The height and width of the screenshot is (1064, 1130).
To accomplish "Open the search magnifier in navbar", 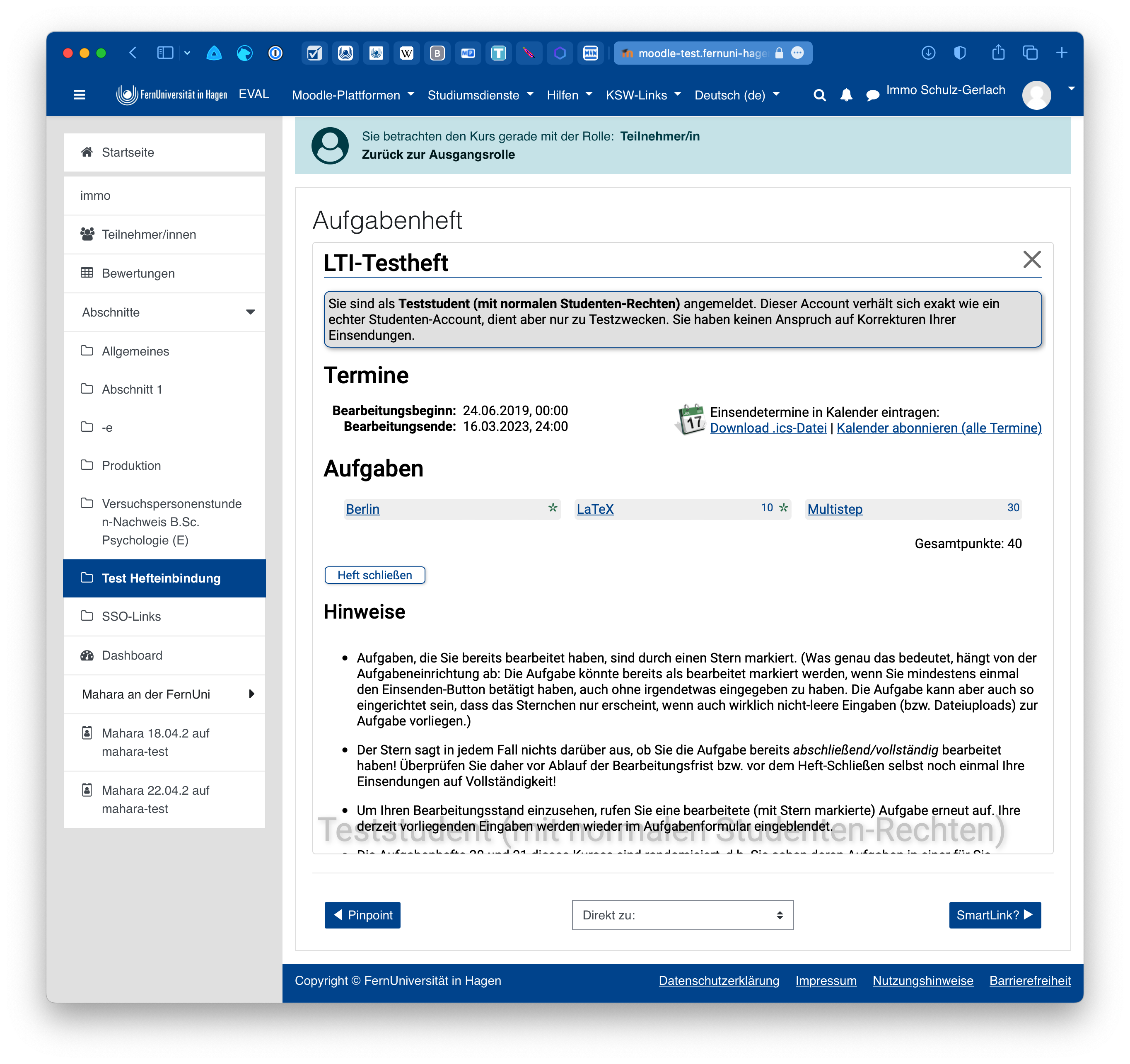I will [x=819, y=95].
